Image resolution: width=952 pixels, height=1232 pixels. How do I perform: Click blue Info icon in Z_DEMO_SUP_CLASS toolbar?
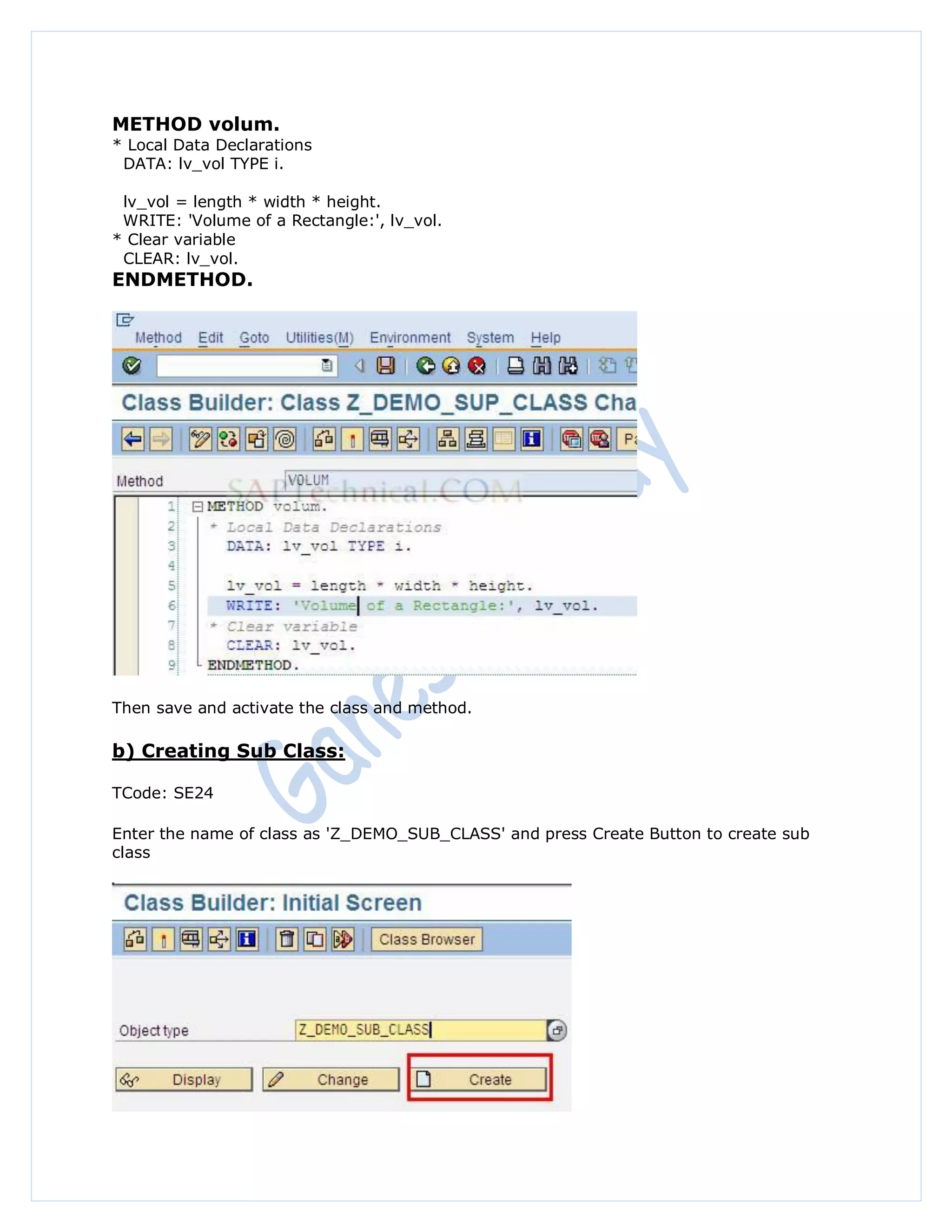532,439
